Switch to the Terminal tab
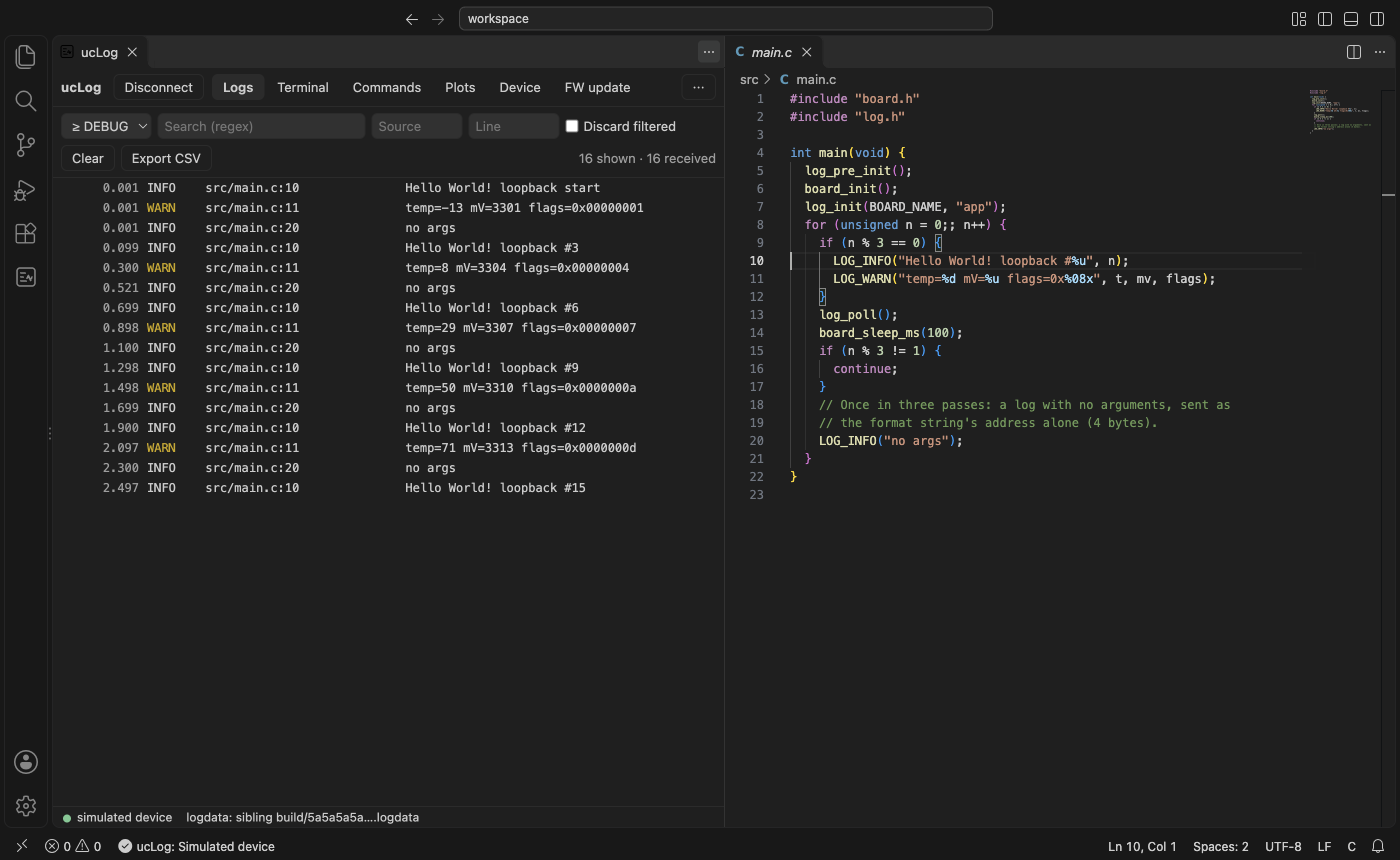The image size is (1400, 860). 303,87
